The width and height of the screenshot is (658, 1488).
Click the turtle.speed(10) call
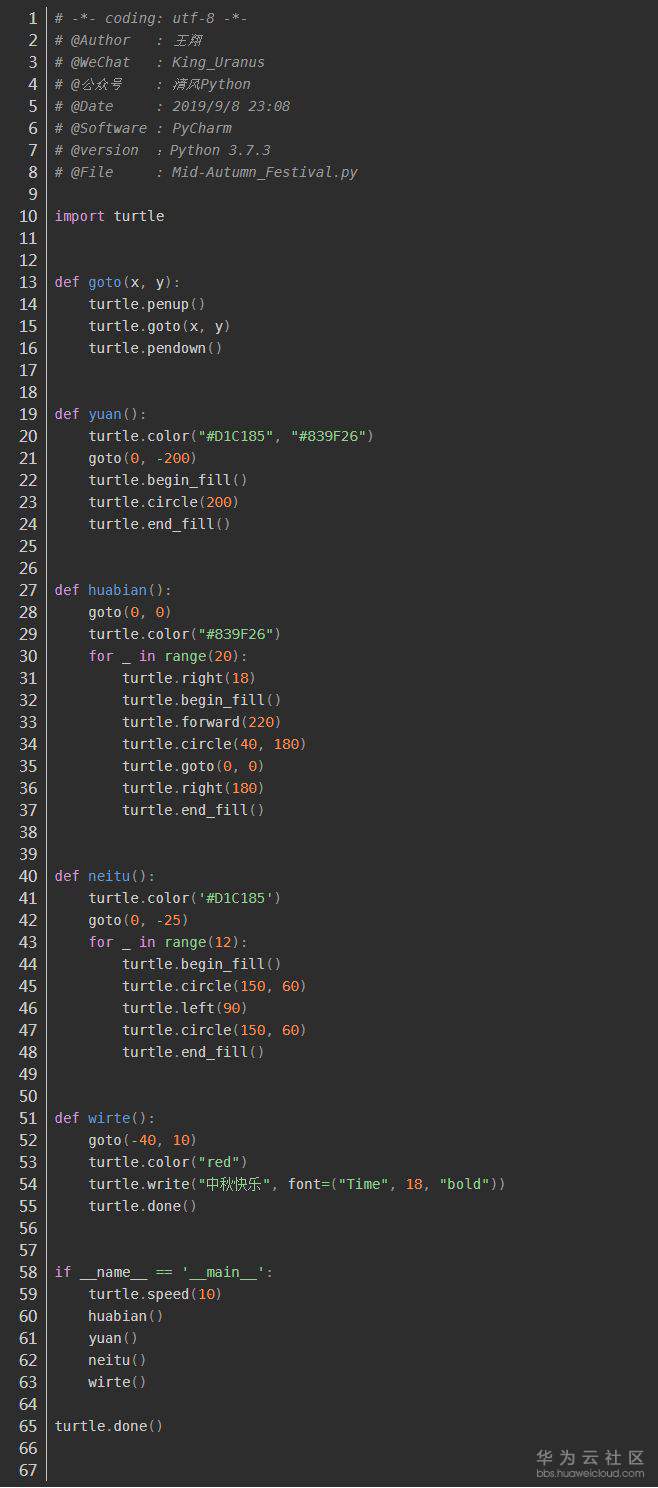coord(155,1294)
